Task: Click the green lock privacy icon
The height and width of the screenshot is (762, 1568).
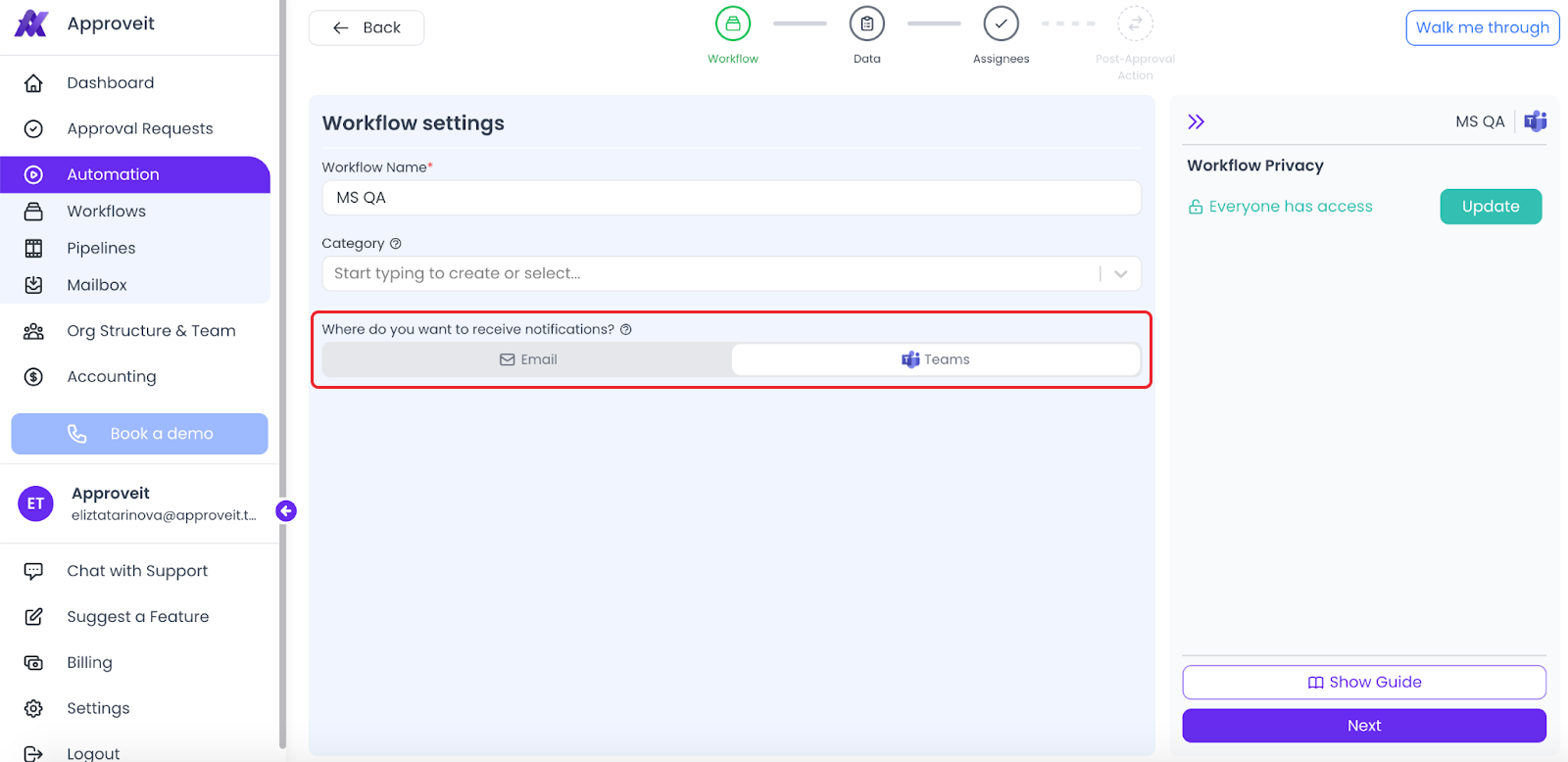Action: tap(1196, 207)
